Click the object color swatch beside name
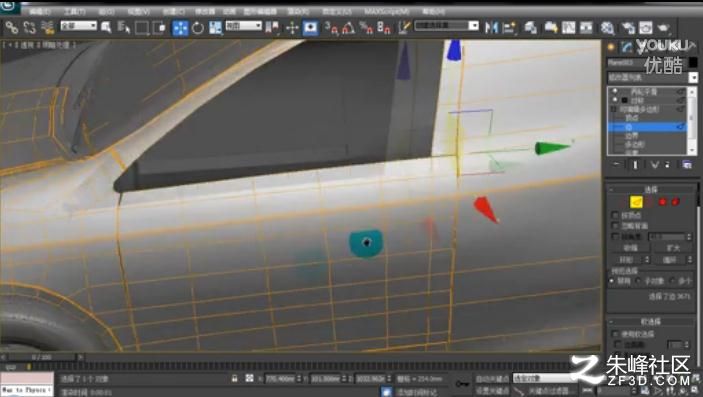The width and height of the screenshot is (703, 397). coord(693,62)
